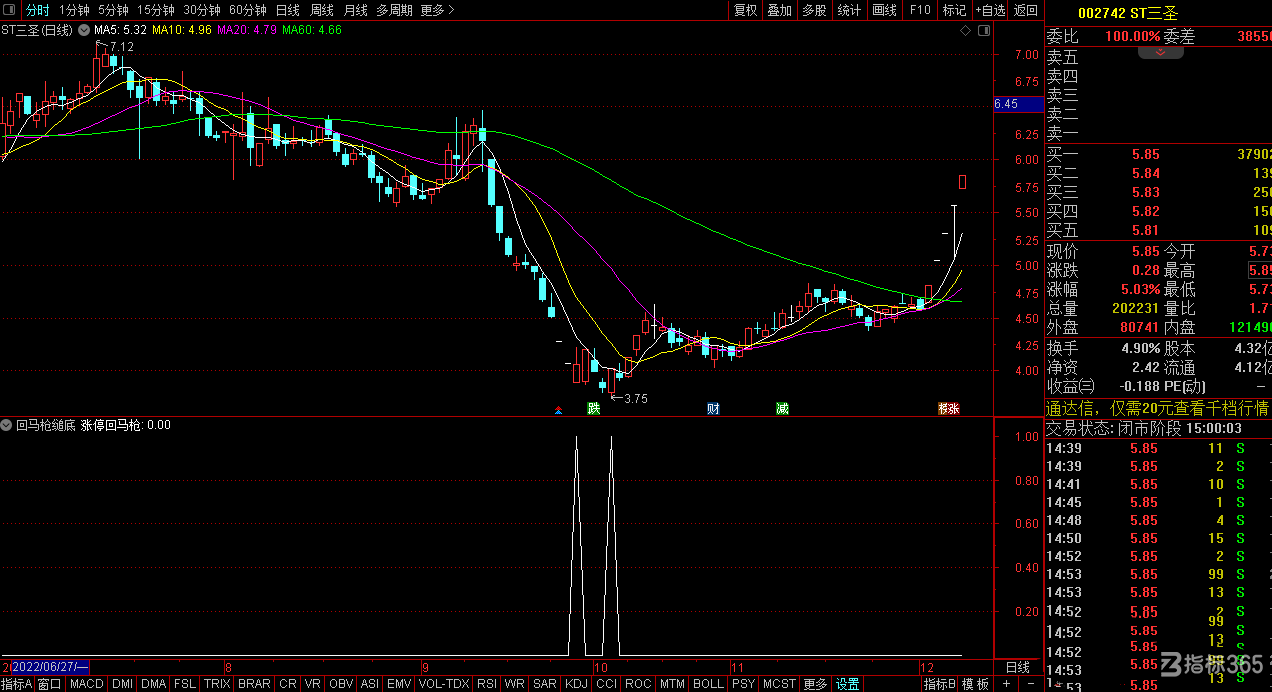
Task: Expand the 更多 periods menu at top
Action: pos(437,10)
